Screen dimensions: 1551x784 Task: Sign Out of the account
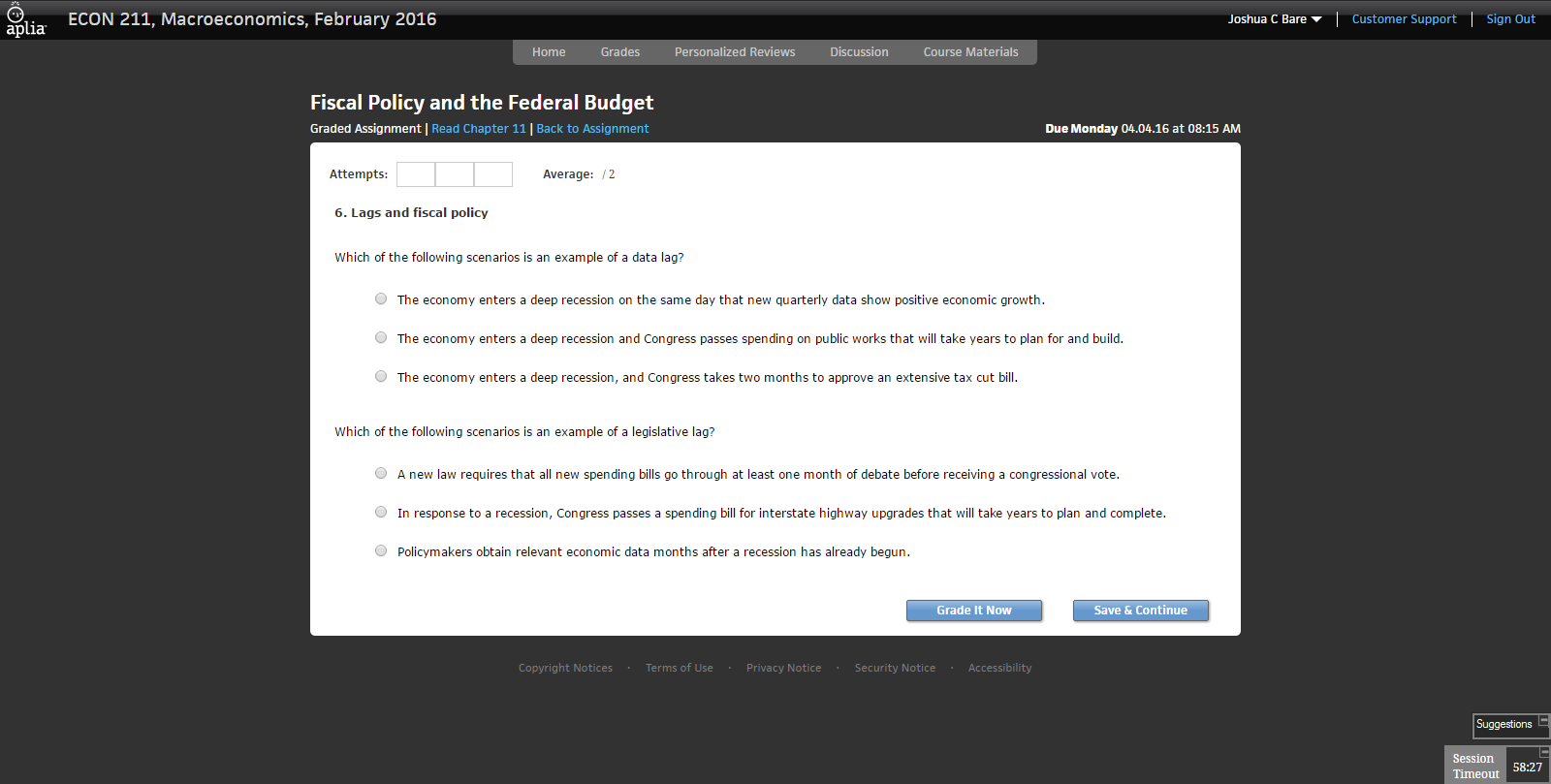(1510, 19)
